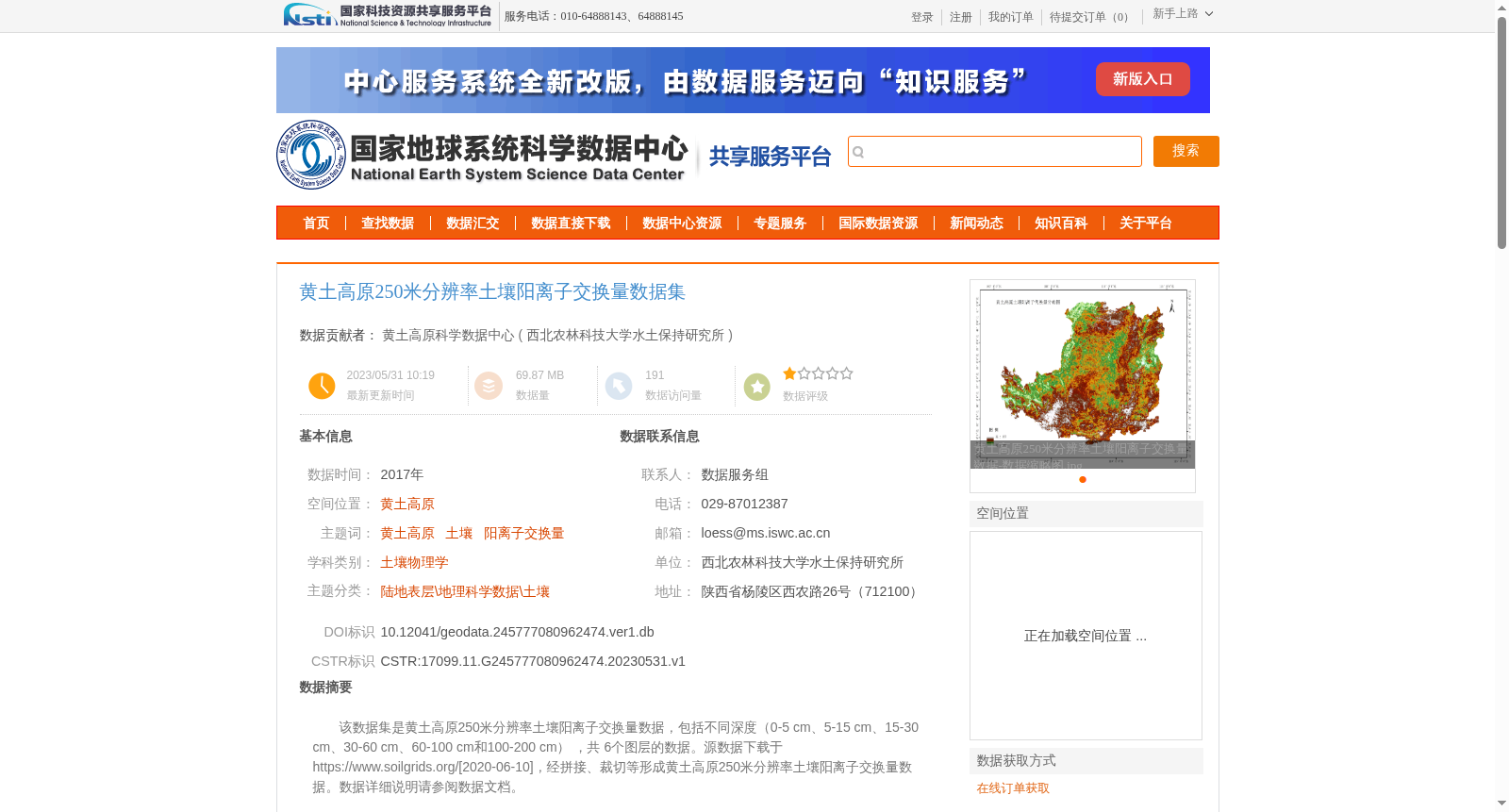Click the page vertical scrollbar thumb
The height and width of the screenshot is (812, 1509).
[1501, 132]
